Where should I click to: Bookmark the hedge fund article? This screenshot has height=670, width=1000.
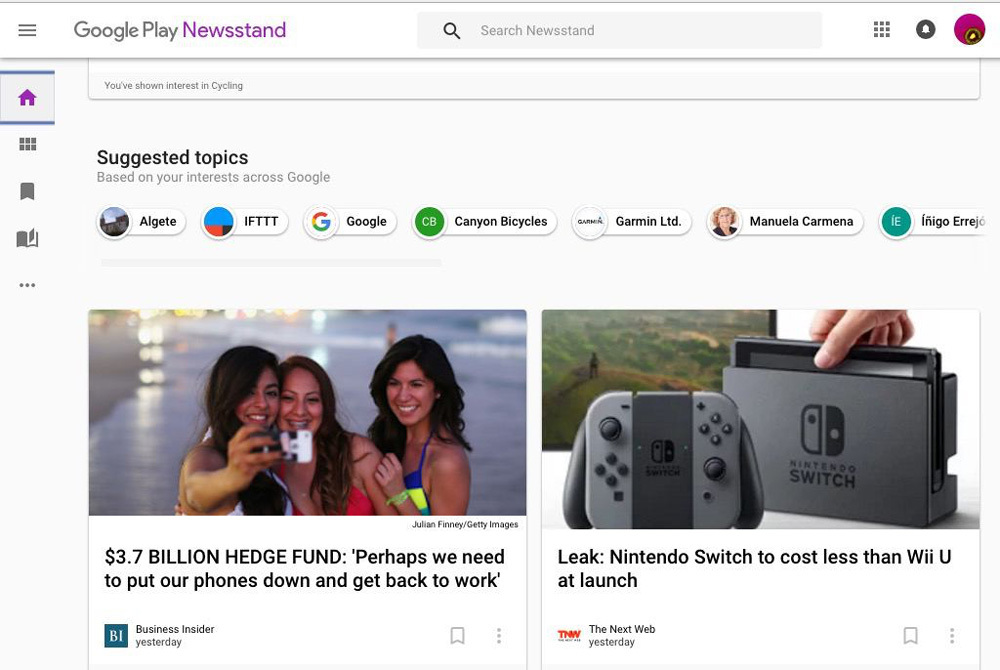pos(457,636)
